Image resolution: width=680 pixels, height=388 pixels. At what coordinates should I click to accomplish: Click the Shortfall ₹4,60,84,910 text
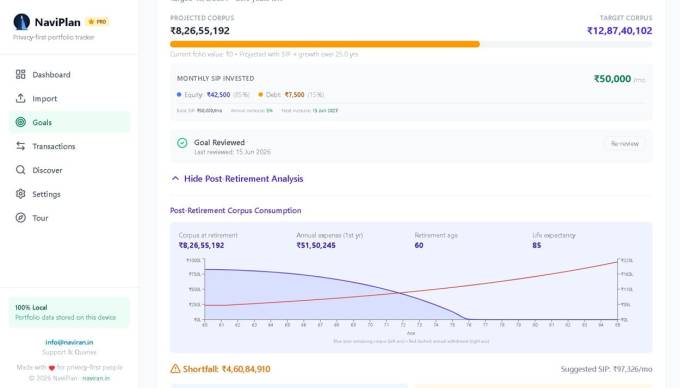226,369
